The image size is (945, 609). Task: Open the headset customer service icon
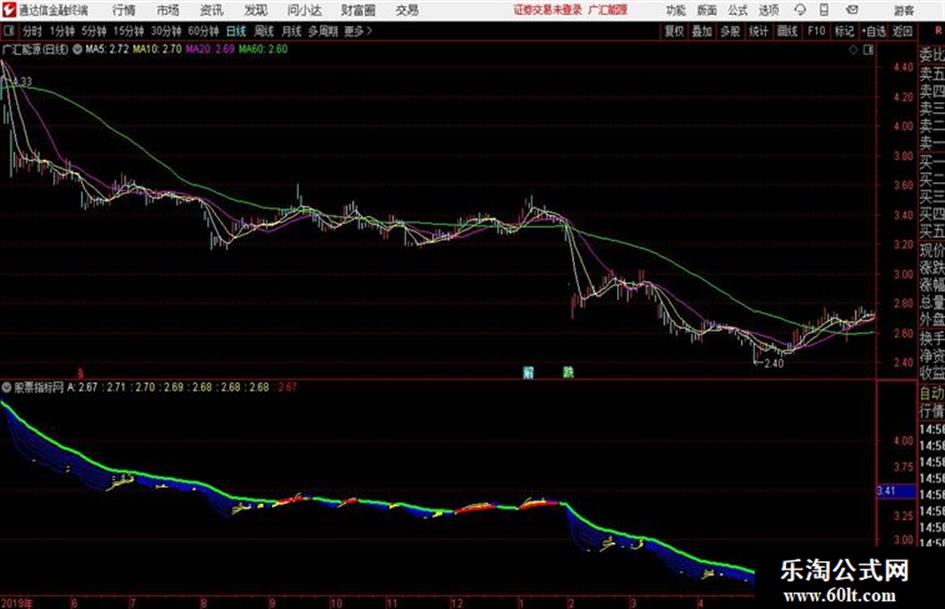coord(800,10)
